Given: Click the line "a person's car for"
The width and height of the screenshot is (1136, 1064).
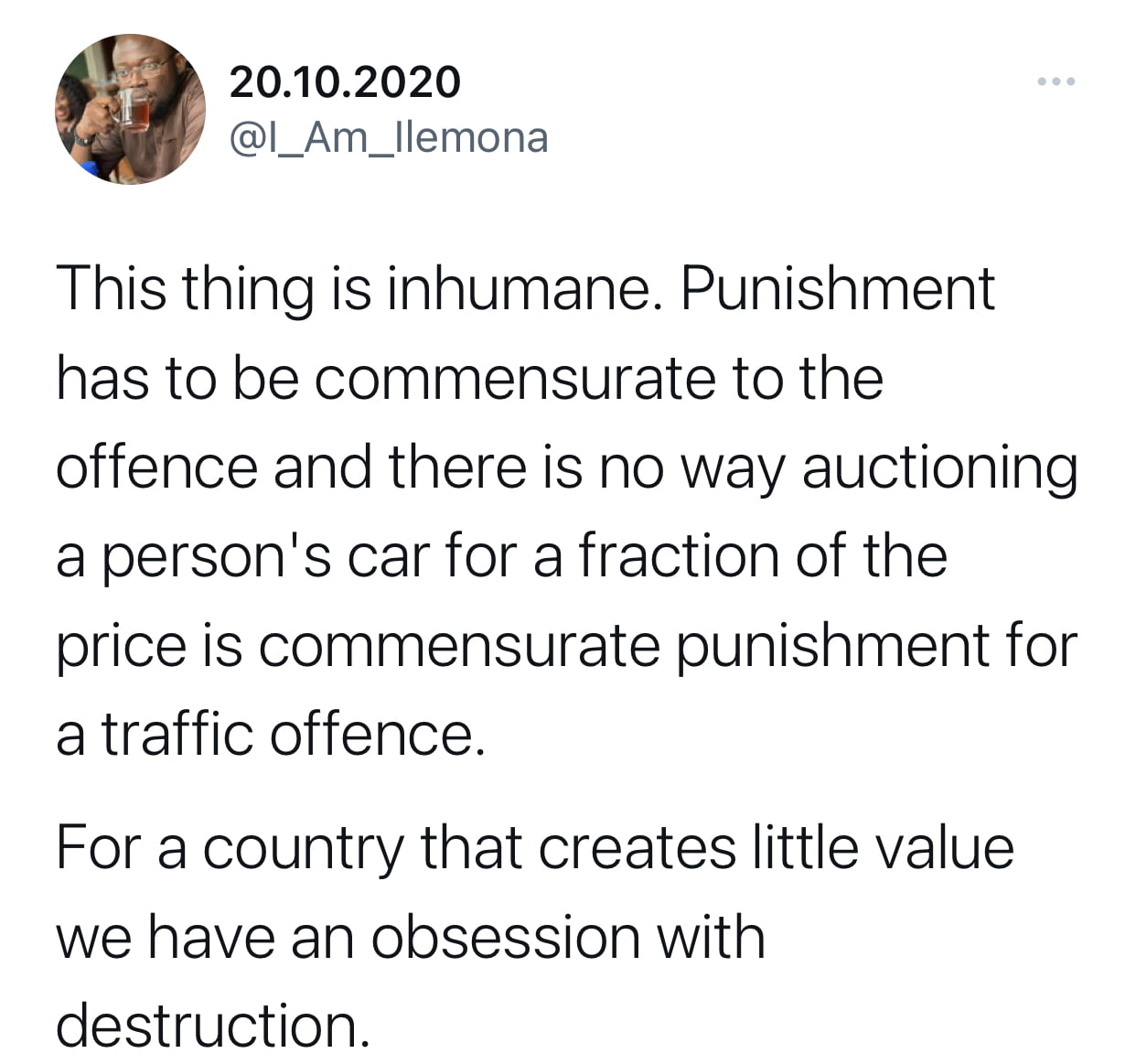Looking at the screenshot, I should 501,557.
